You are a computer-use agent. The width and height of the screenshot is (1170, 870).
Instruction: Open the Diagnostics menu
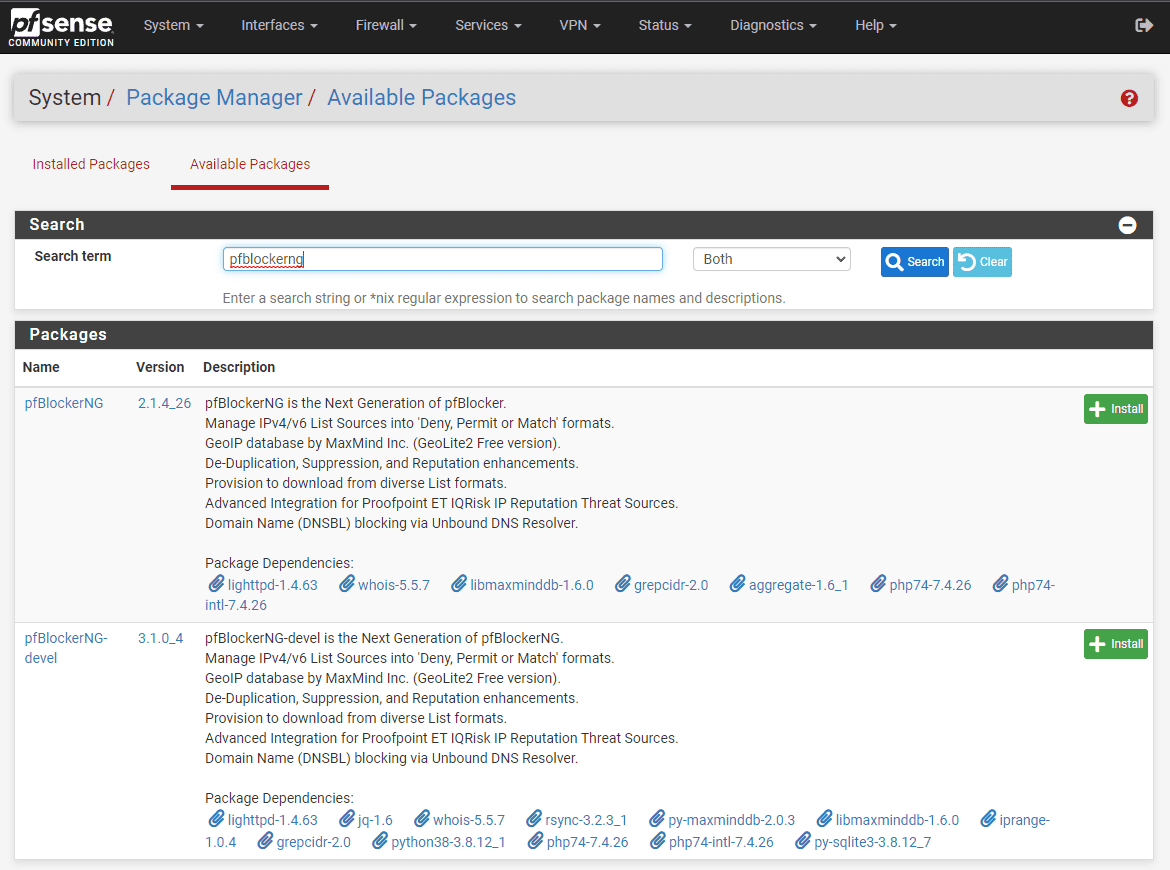[773, 25]
